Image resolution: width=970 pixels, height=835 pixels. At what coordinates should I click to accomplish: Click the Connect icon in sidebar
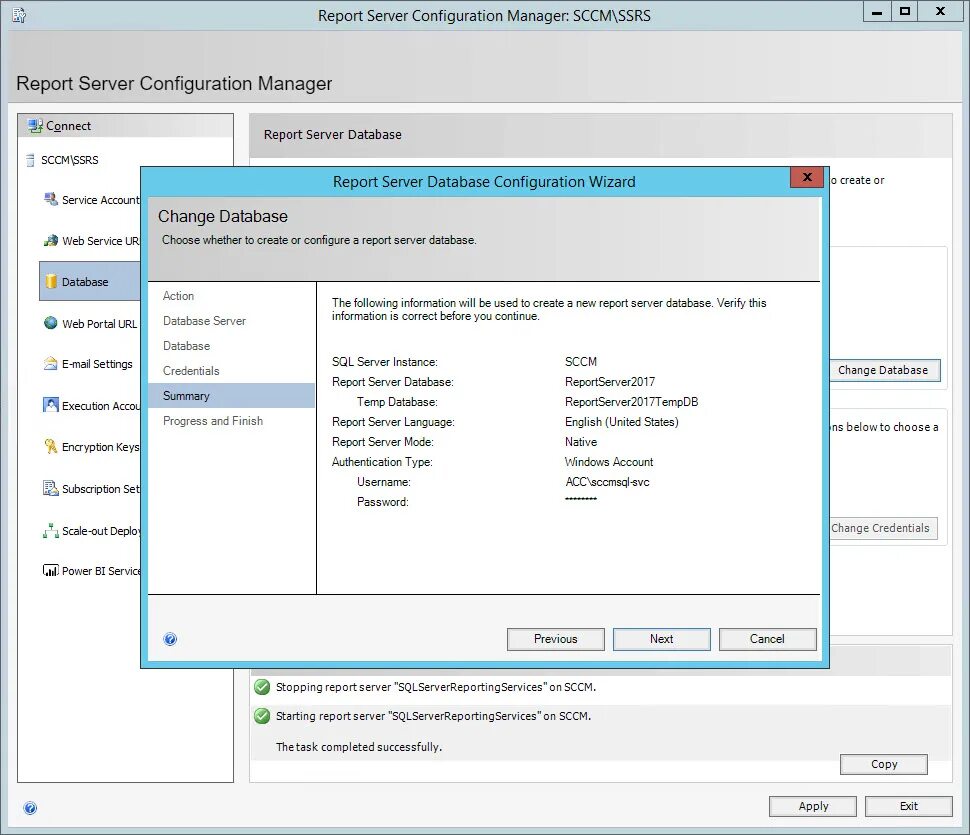(35, 126)
